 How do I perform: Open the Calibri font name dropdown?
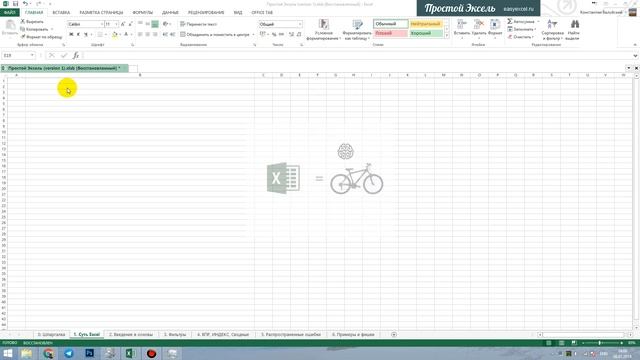click(102, 24)
